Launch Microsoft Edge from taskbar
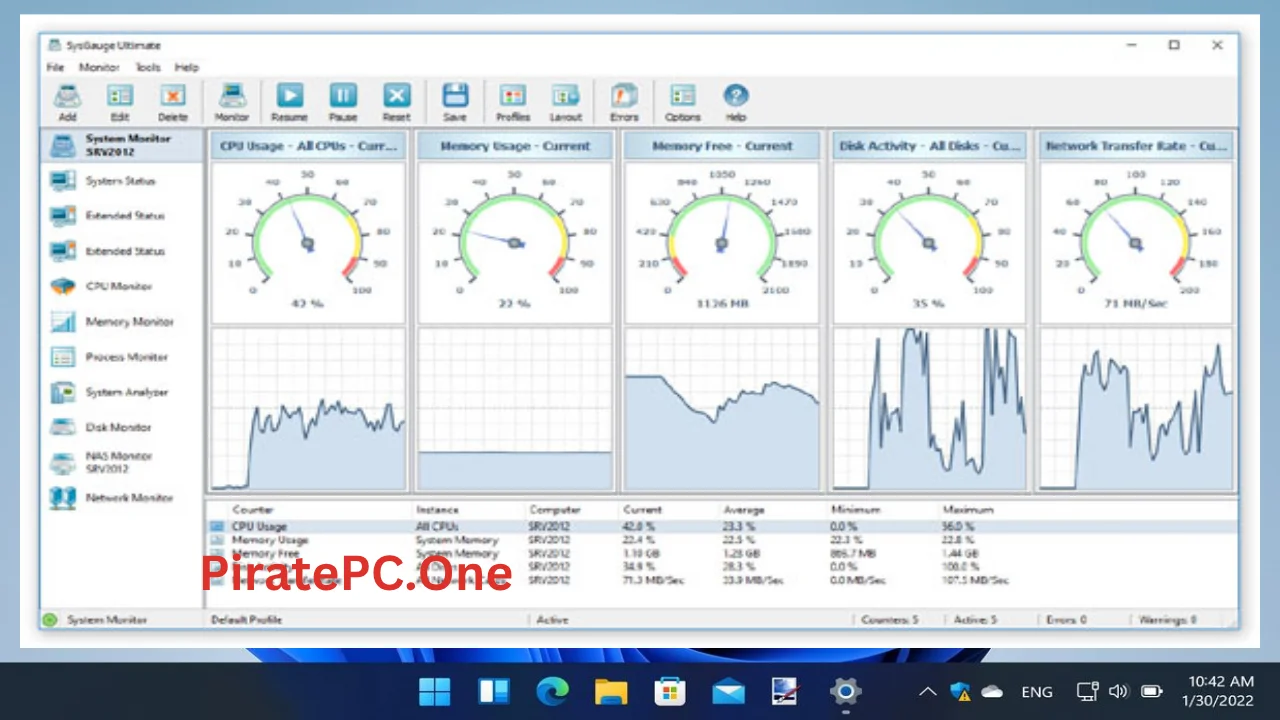 click(552, 692)
